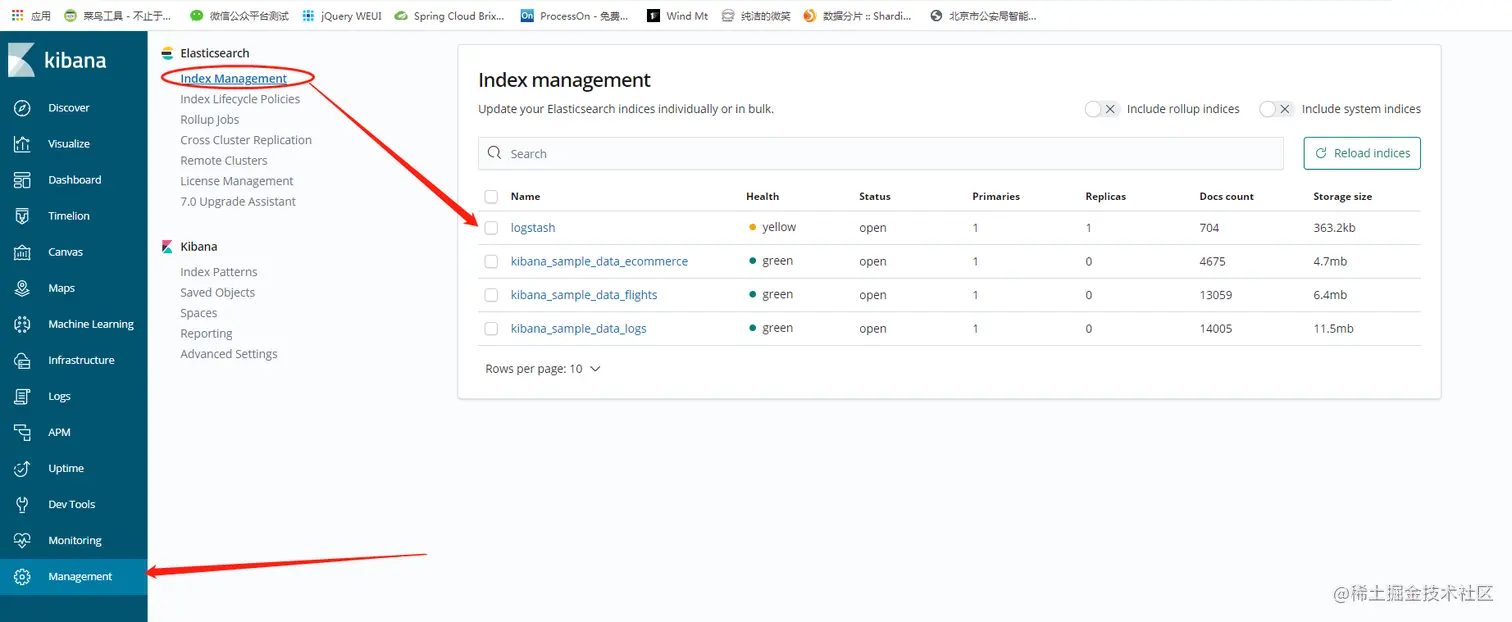Open APM via its icon
This screenshot has height=622, width=1512.
[x=22, y=432]
